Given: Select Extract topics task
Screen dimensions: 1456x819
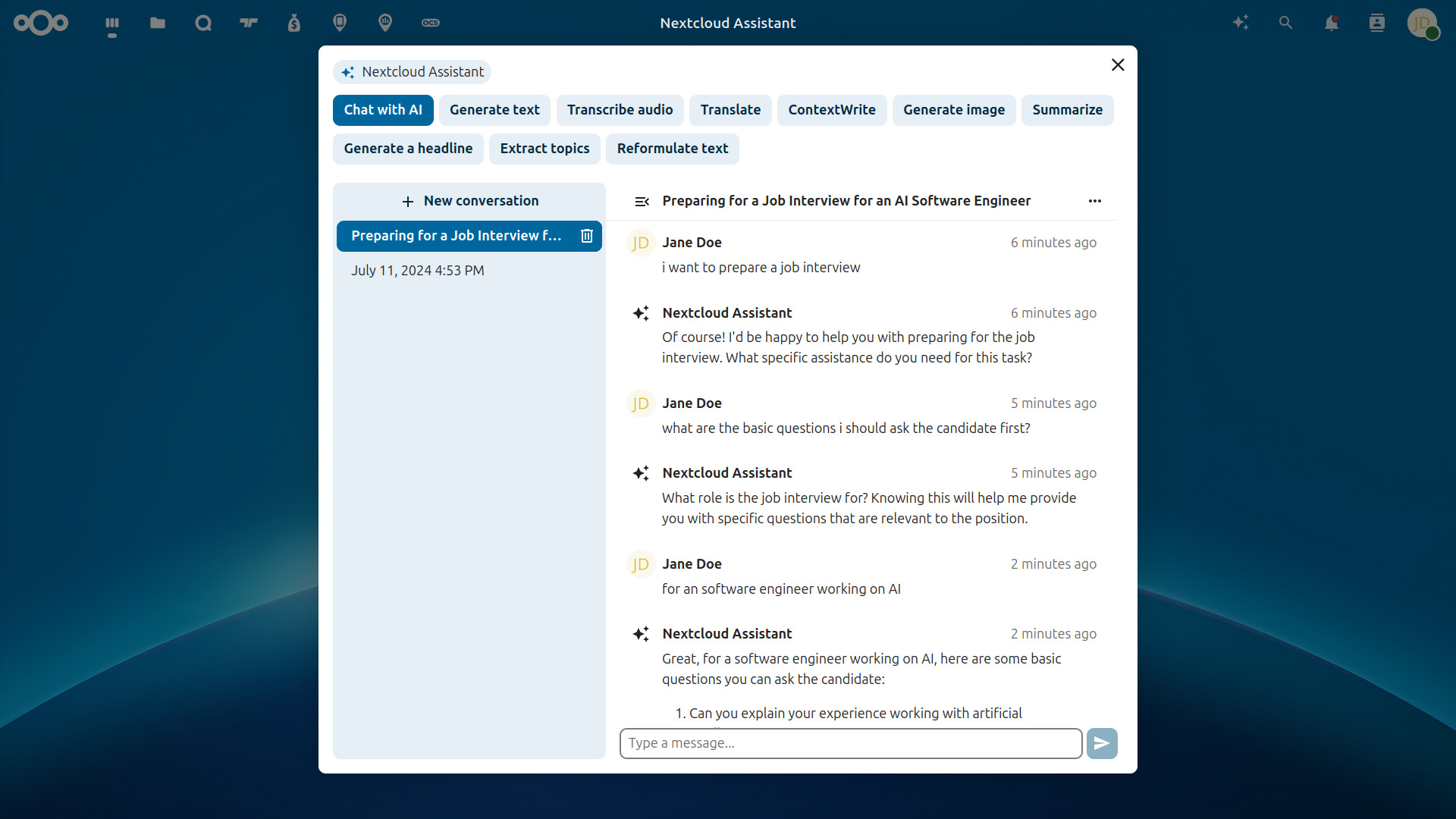Looking at the screenshot, I should point(544,149).
